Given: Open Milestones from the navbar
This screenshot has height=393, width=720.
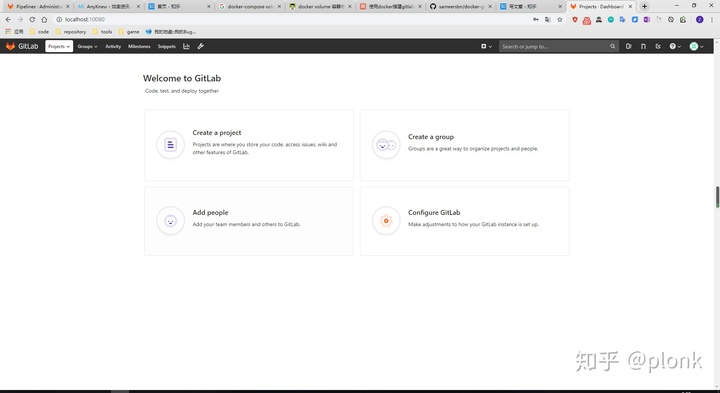Looking at the screenshot, I should click(x=139, y=46).
